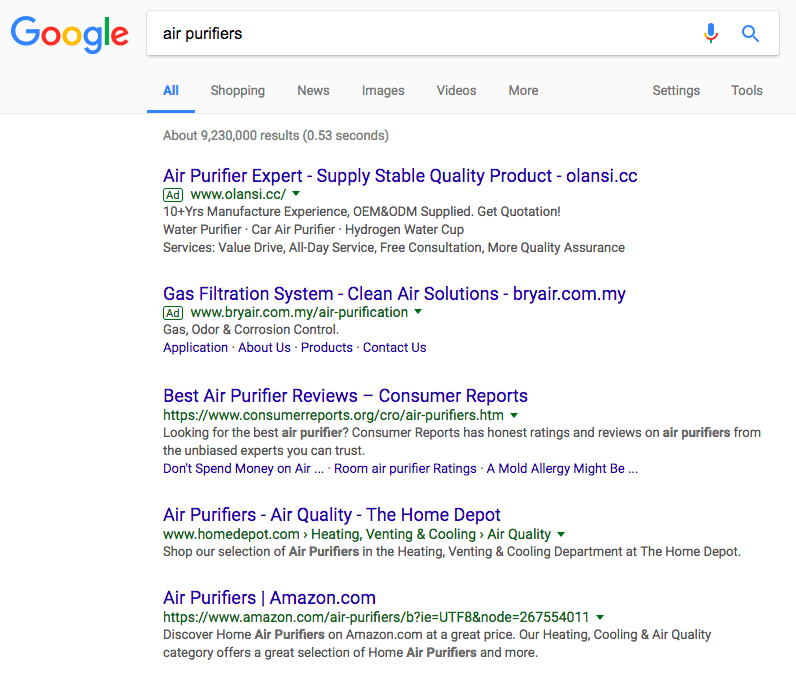Open Best Air Purifier Reviews Consumer Reports

click(345, 396)
